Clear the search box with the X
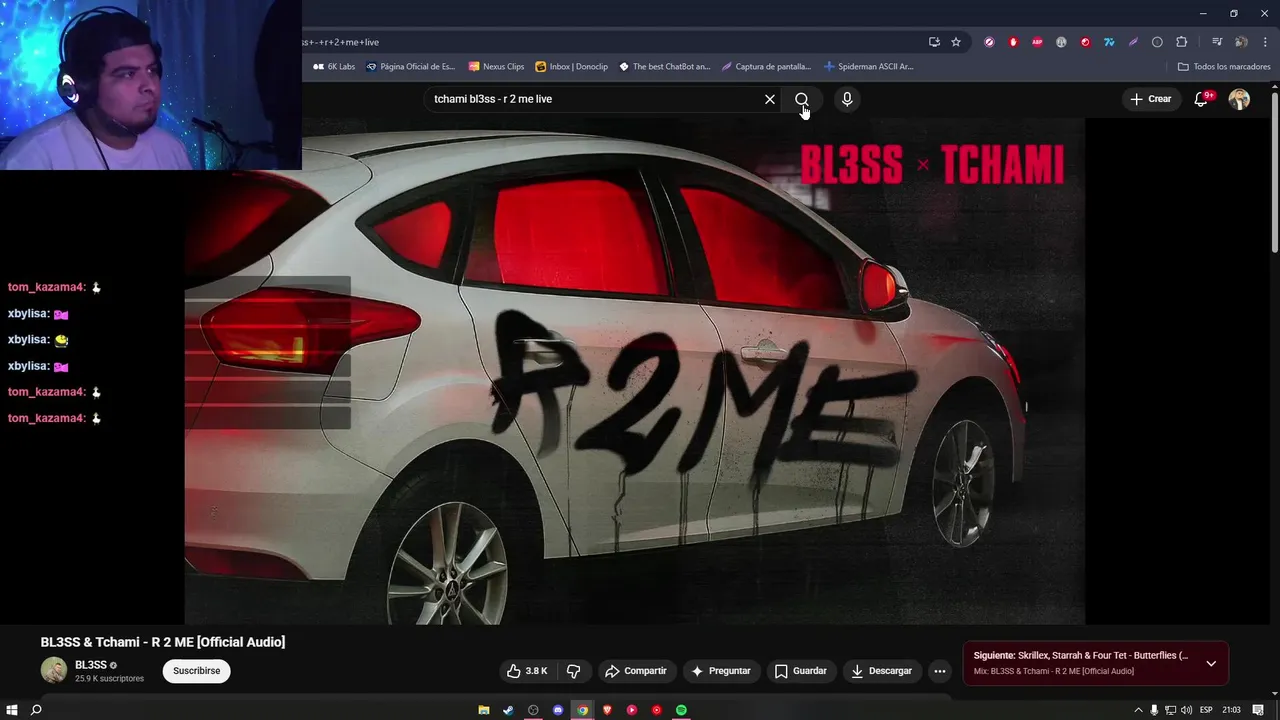Image resolution: width=1280 pixels, height=720 pixels. pyautogui.click(x=770, y=99)
